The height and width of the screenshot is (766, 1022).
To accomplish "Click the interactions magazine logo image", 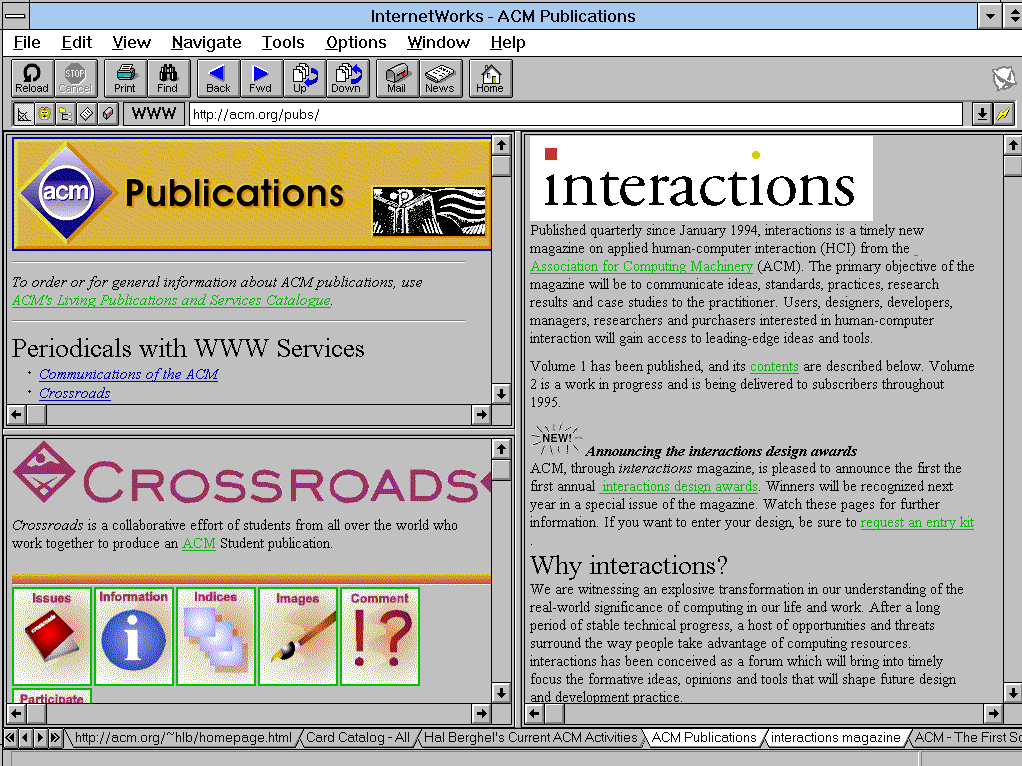I will point(701,179).
